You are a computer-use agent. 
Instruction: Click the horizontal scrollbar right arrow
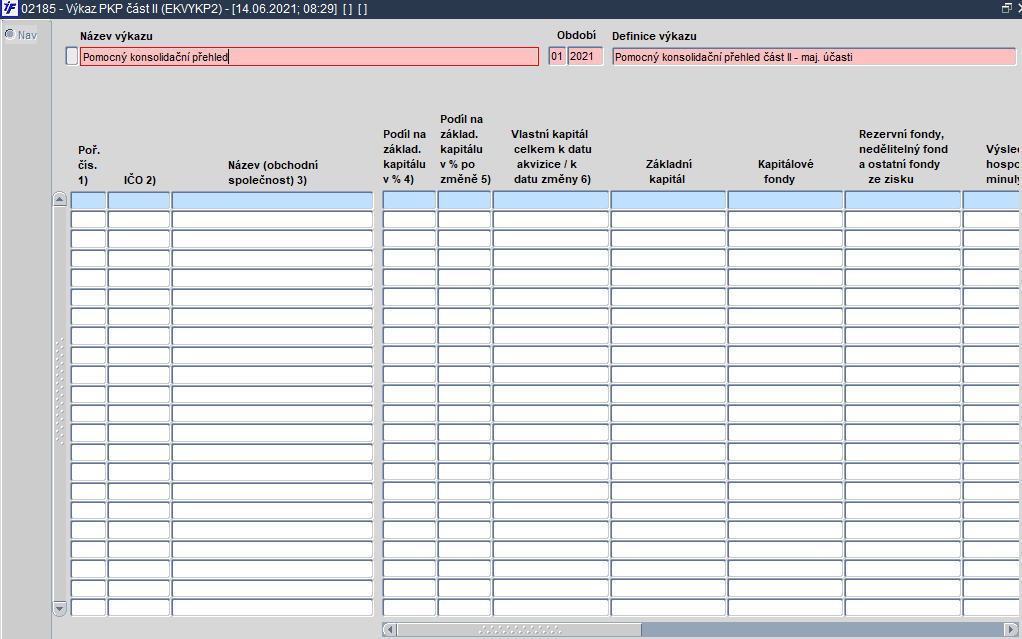point(1012,630)
